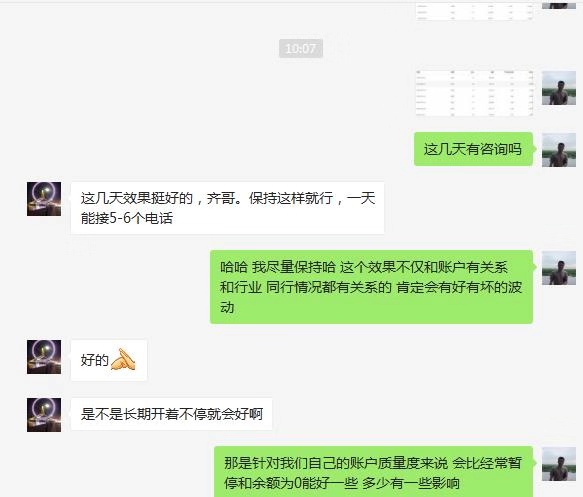Click the avatar next to "这几天有咨询吗"
Image resolution: width=583 pixels, height=497 pixels.
[x=559, y=150]
